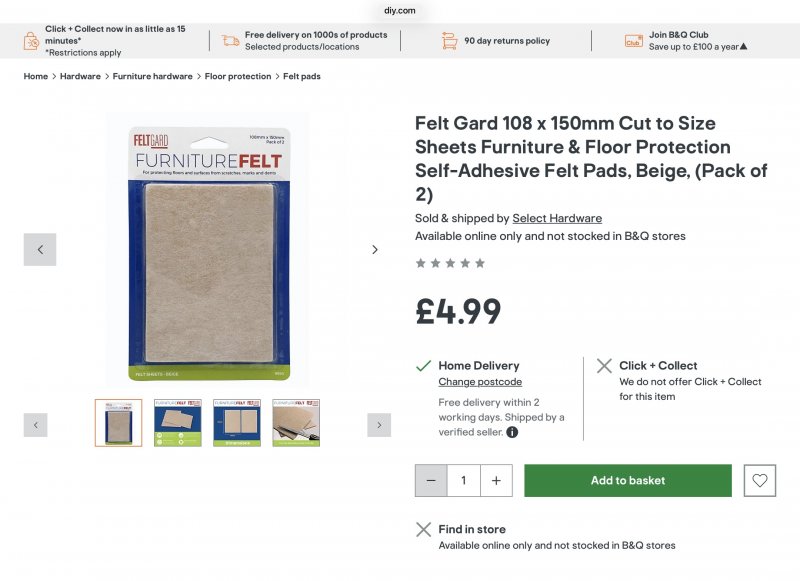Image resolution: width=800 pixels, height=581 pixels.
Task: Open the Select Hardware seller link
Action: (x=557, y=219)
